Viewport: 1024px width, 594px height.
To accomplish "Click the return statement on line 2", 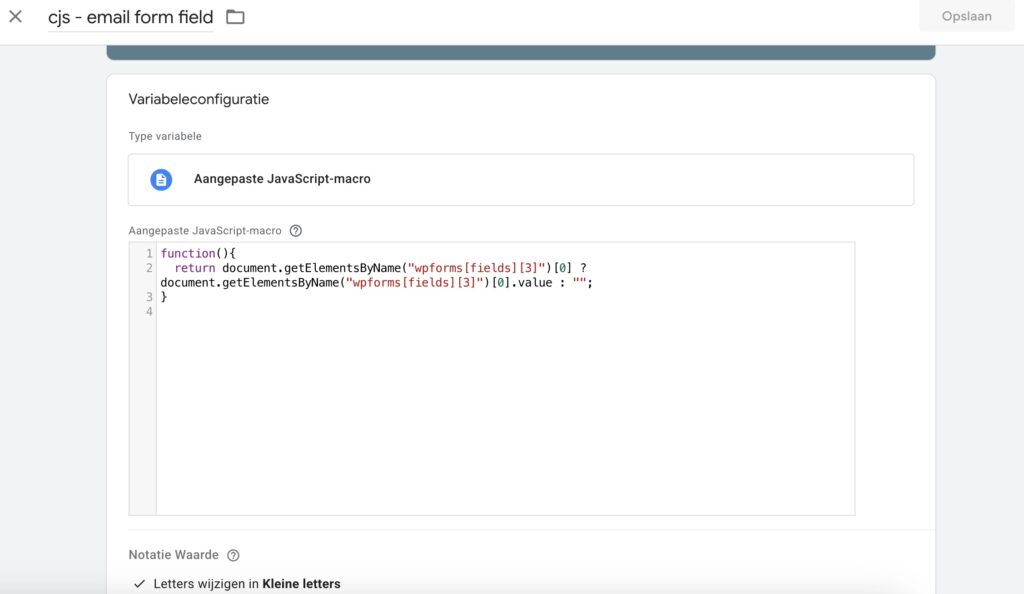I will coord(380,268).
